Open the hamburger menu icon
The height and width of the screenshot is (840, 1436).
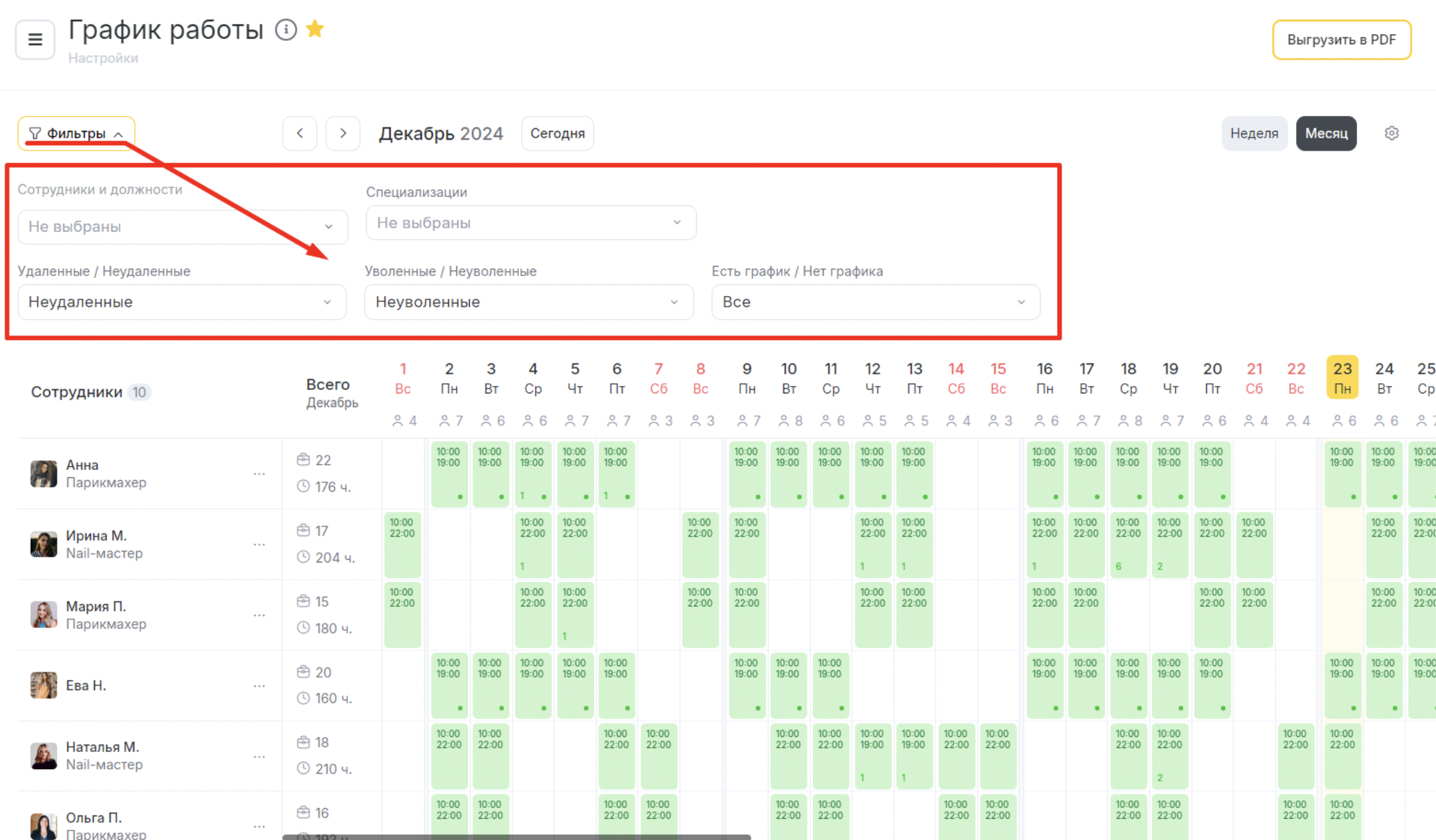click(35, 40)
